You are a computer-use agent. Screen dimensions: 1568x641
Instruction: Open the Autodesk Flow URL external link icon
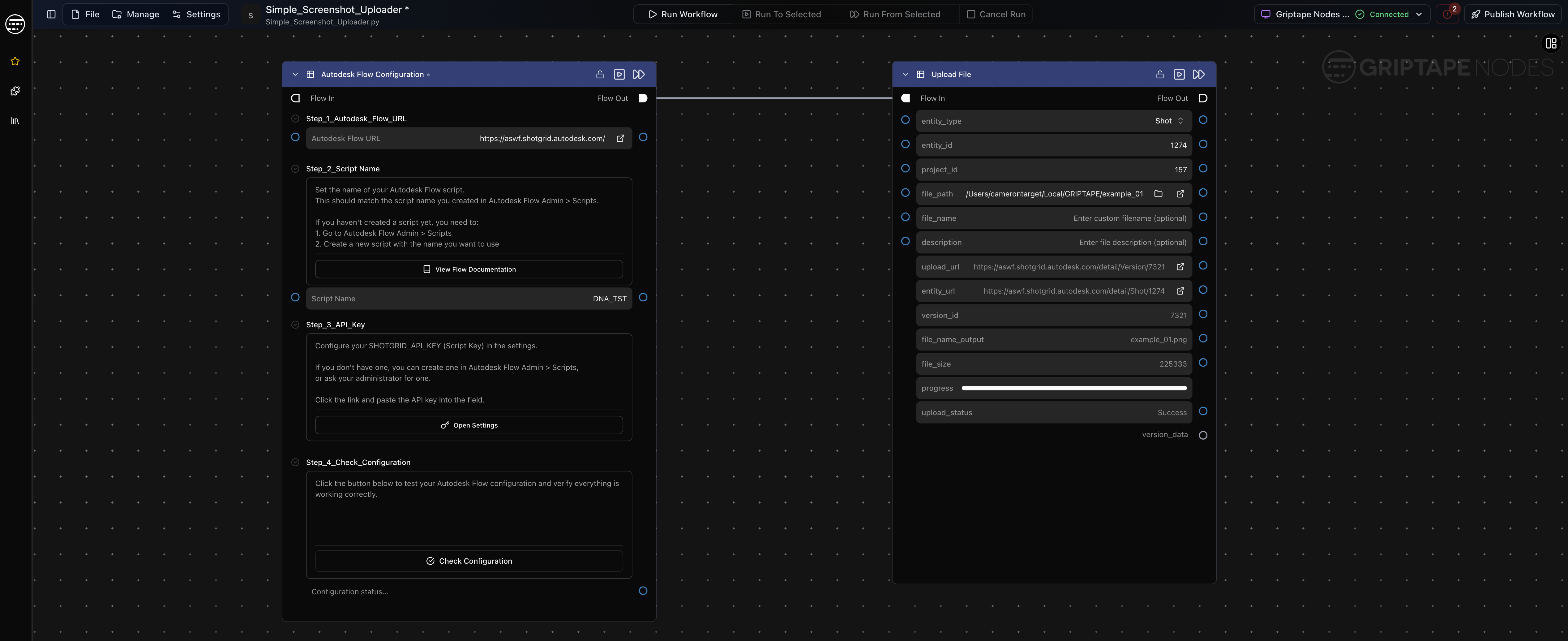click(x=620, y=139)
